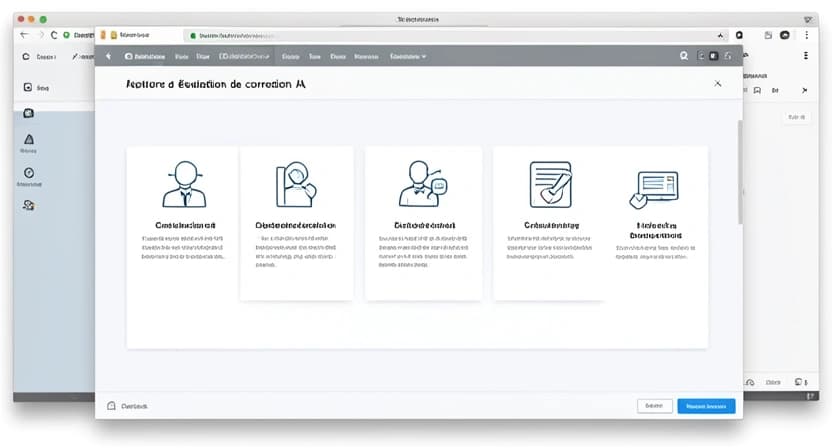Pick the monitor with shield card
This screenshot has height=448, width=832.
point(656,223)
